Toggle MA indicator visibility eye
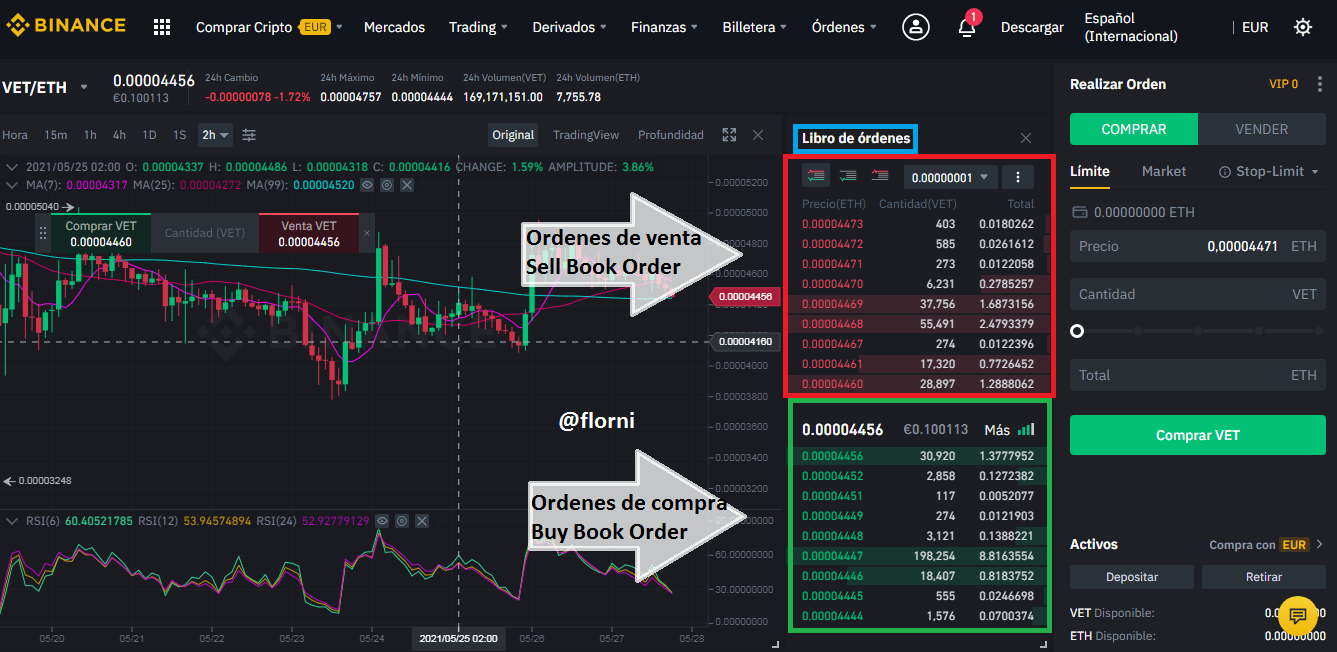This screenshot has width=1337, height=652. pyautogui.click(x=367, y=185)
